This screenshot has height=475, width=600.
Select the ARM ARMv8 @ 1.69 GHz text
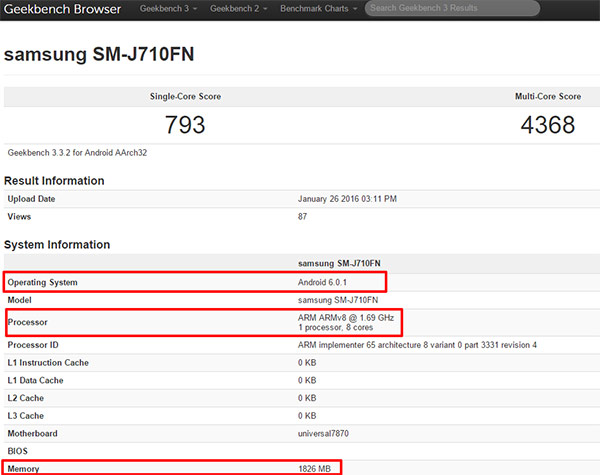(346, 318)
